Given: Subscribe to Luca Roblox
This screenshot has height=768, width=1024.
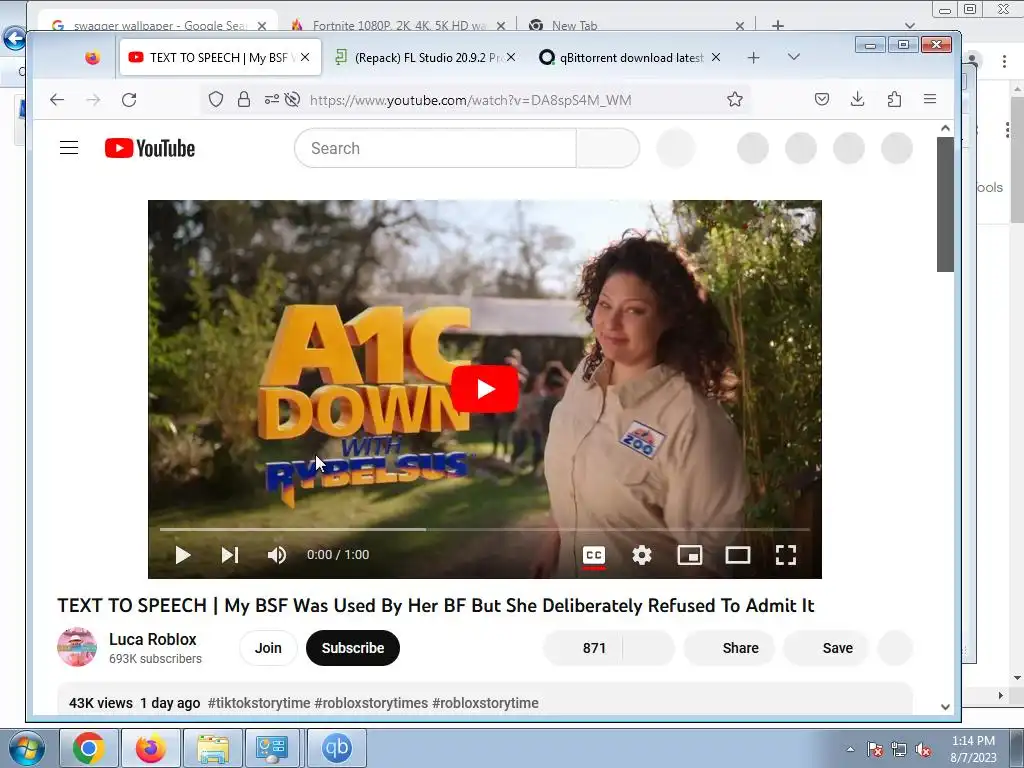Looking at the screenshot, I should 353,648.
